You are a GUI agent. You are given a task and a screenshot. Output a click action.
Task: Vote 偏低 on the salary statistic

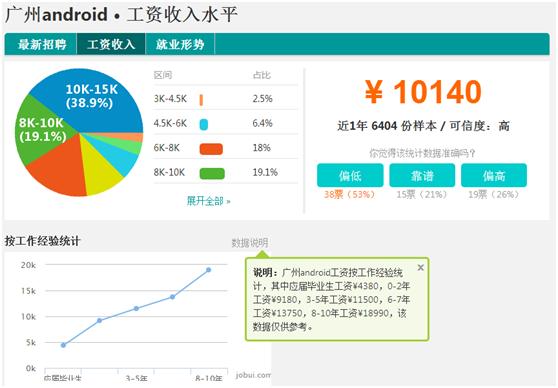point(350,175)
